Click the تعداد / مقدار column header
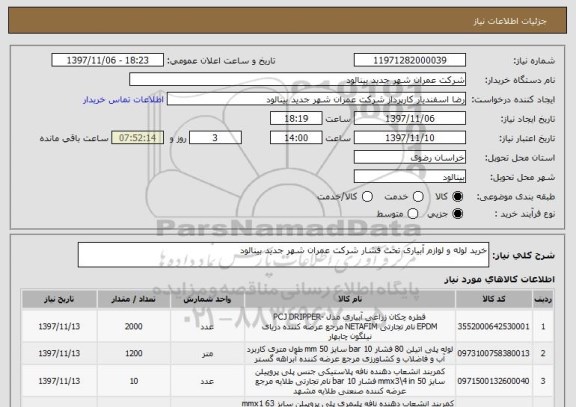This screenshot has width=576, height=407. coord(134,299)
